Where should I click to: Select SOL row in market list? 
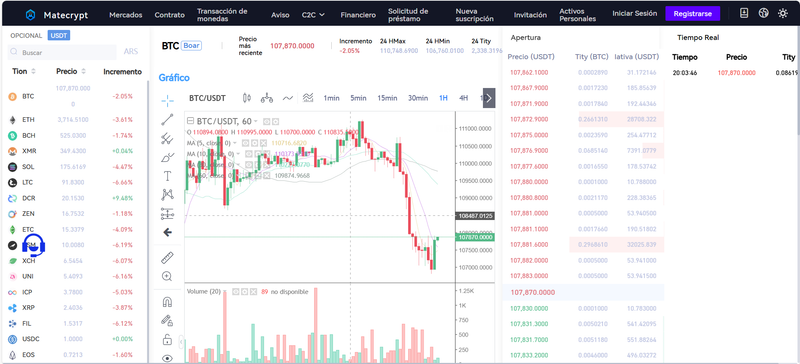pyautogui.click(x=74, y=167)
